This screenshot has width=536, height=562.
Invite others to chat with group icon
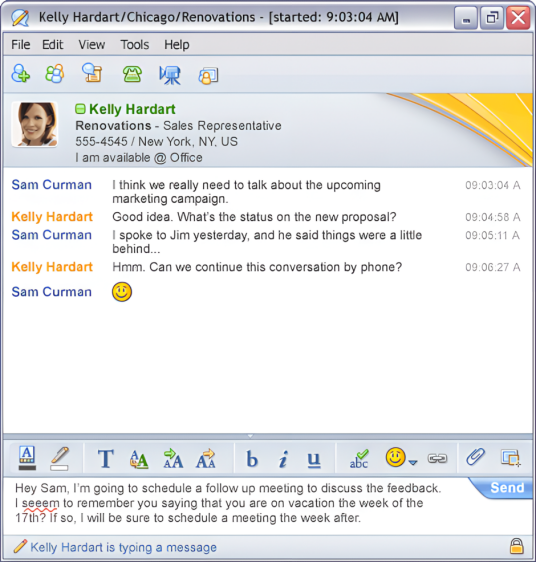click(x=55, y=73)
